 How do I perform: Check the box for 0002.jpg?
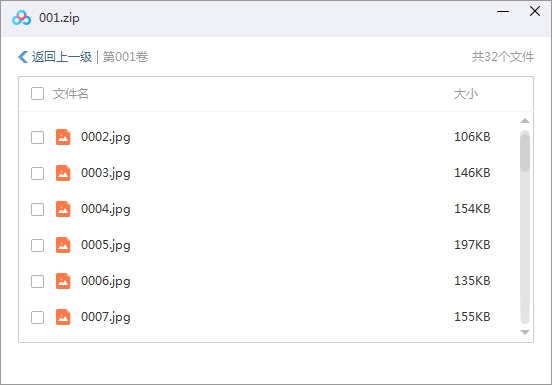[x=37, y=137]
